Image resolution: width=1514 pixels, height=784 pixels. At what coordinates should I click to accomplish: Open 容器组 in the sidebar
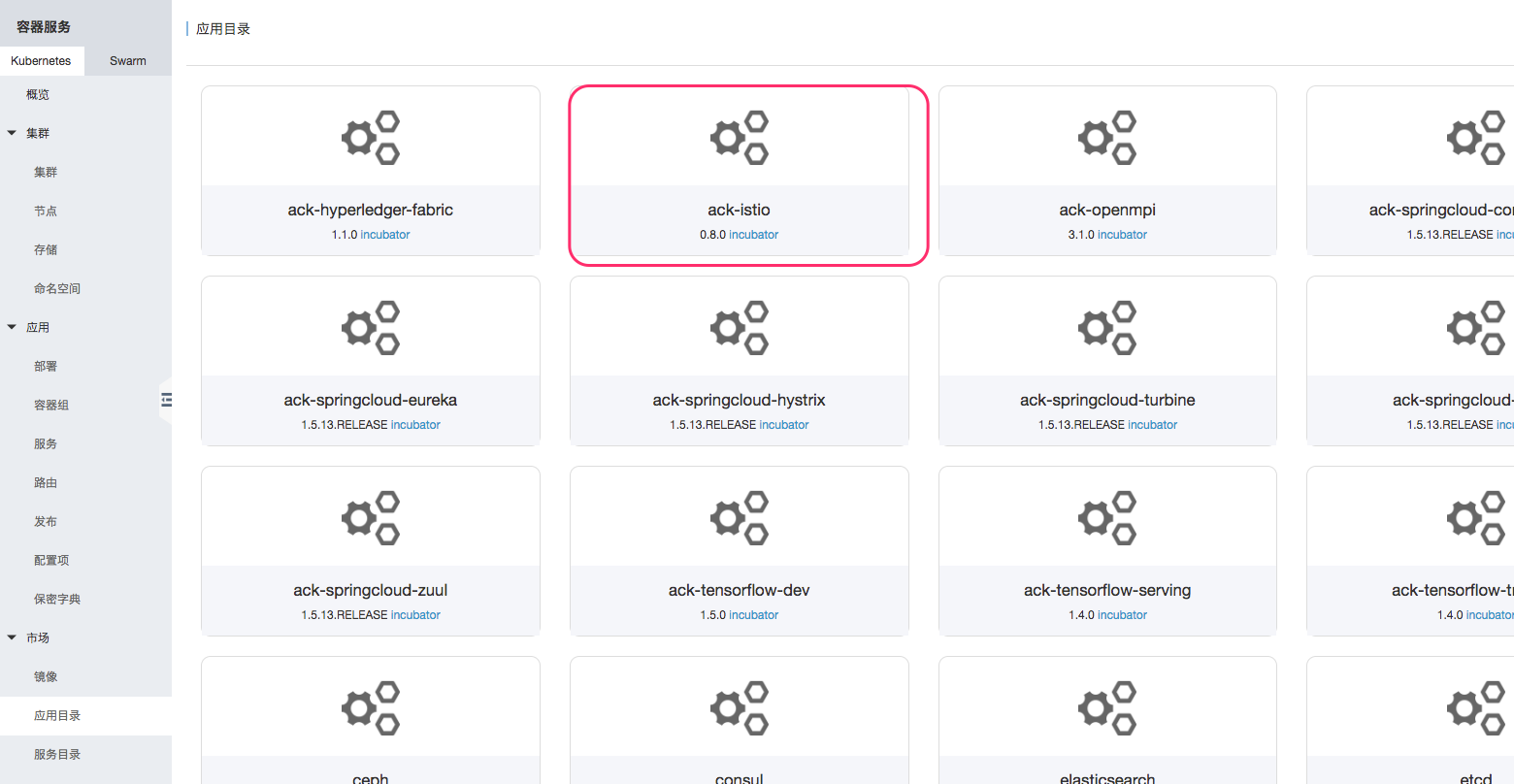51,405
